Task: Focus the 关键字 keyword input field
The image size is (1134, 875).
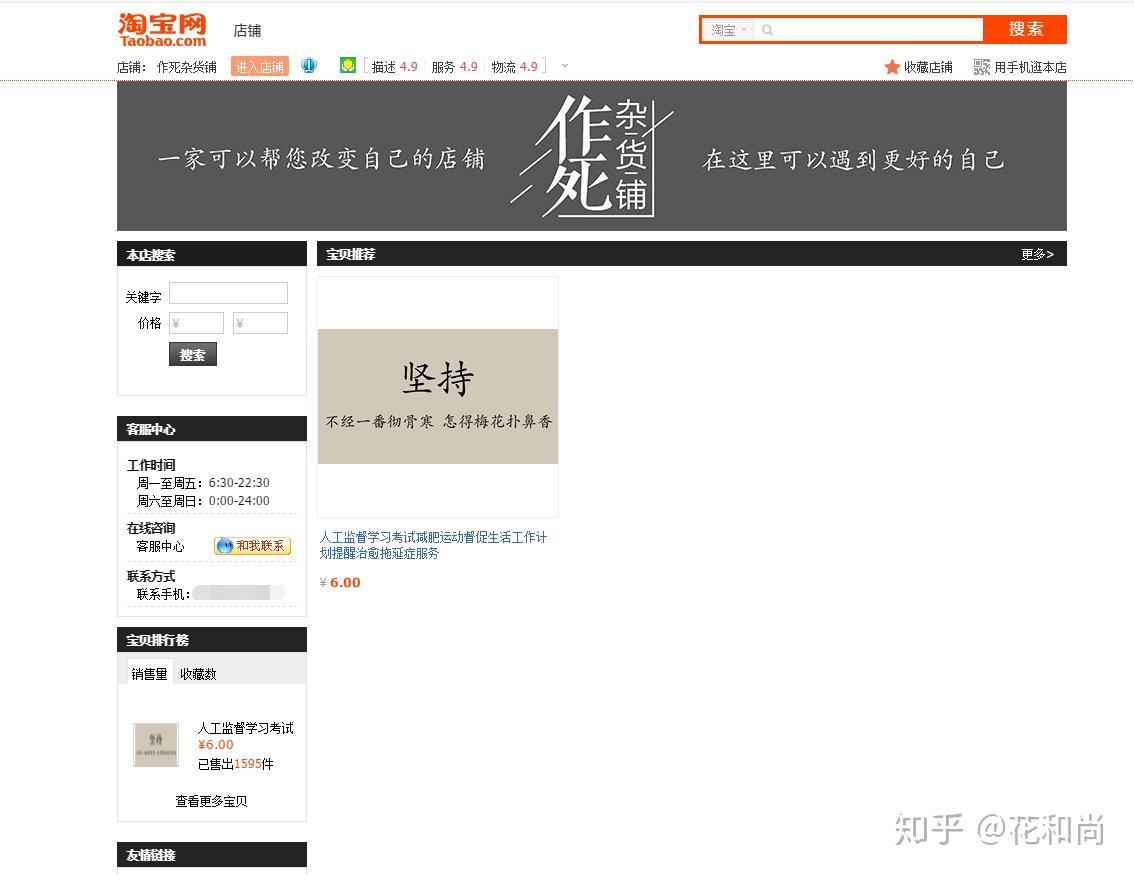Action: click(x=229, y=293)
